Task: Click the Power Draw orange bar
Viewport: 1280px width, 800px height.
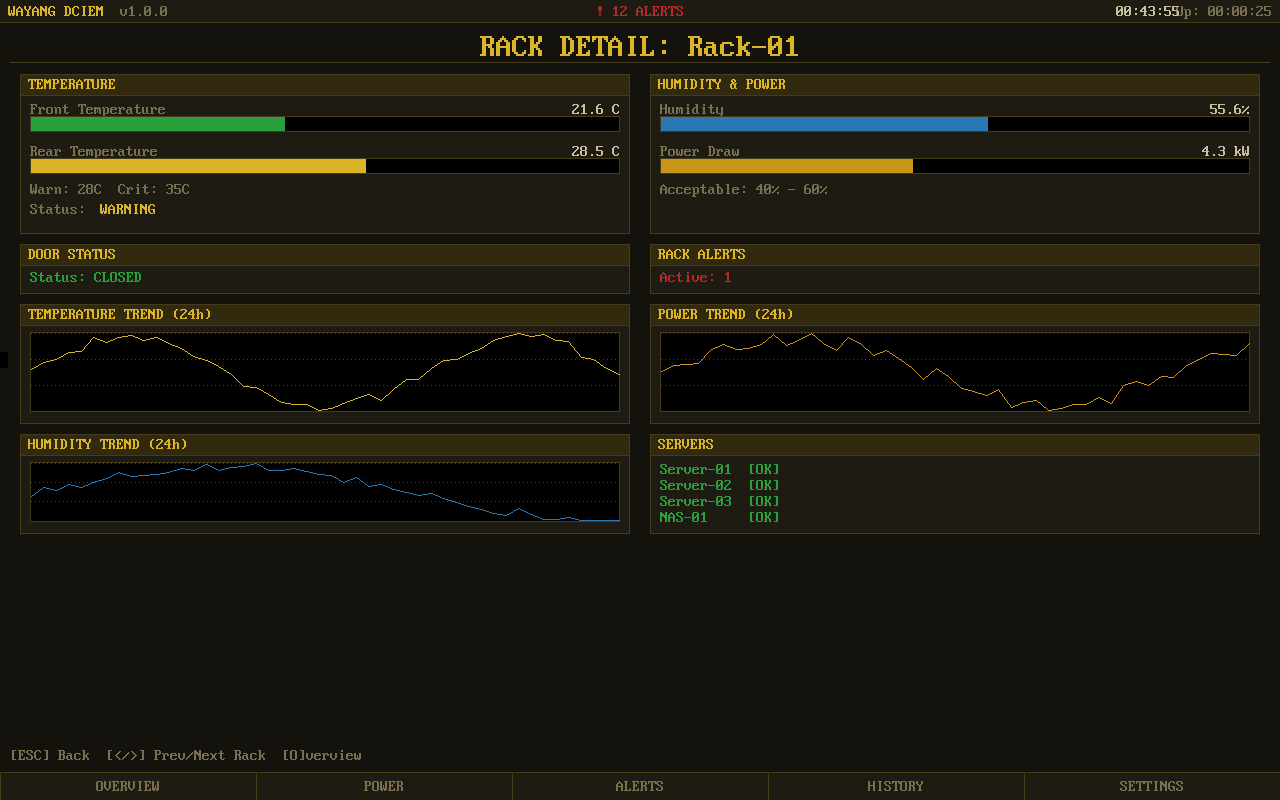Action: coord(786,166)
